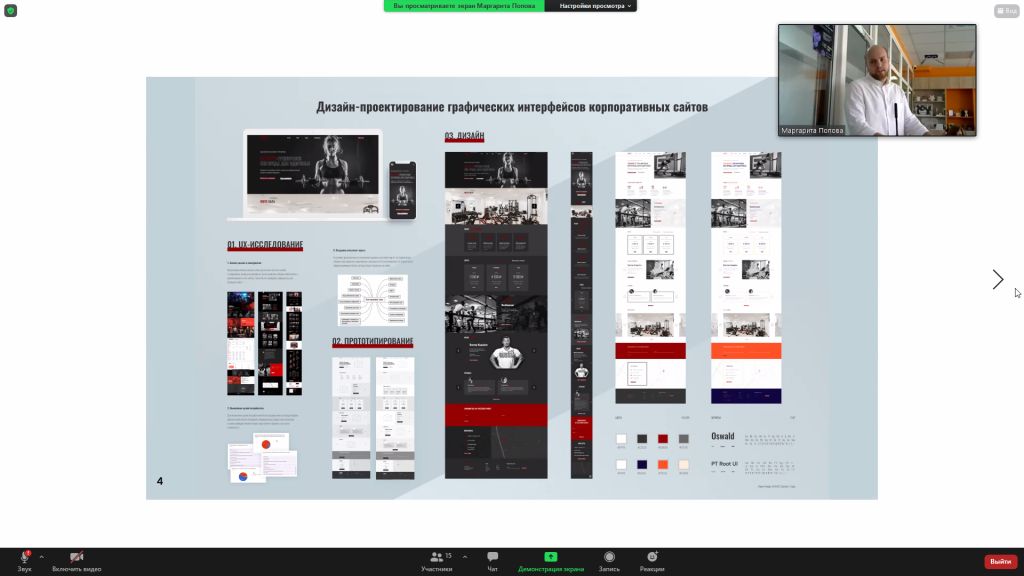Click the microphone audio icon
This screenshot has height=576, width=1024.
coord(24,556)
